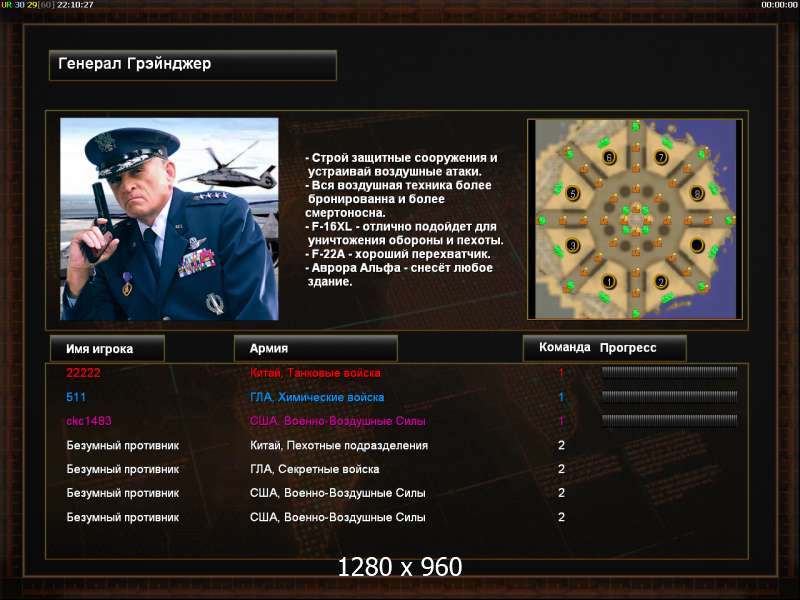Click the Армия column header
Image resolution: width=800 pixels, height=600 pixels.
click(315, 348)
